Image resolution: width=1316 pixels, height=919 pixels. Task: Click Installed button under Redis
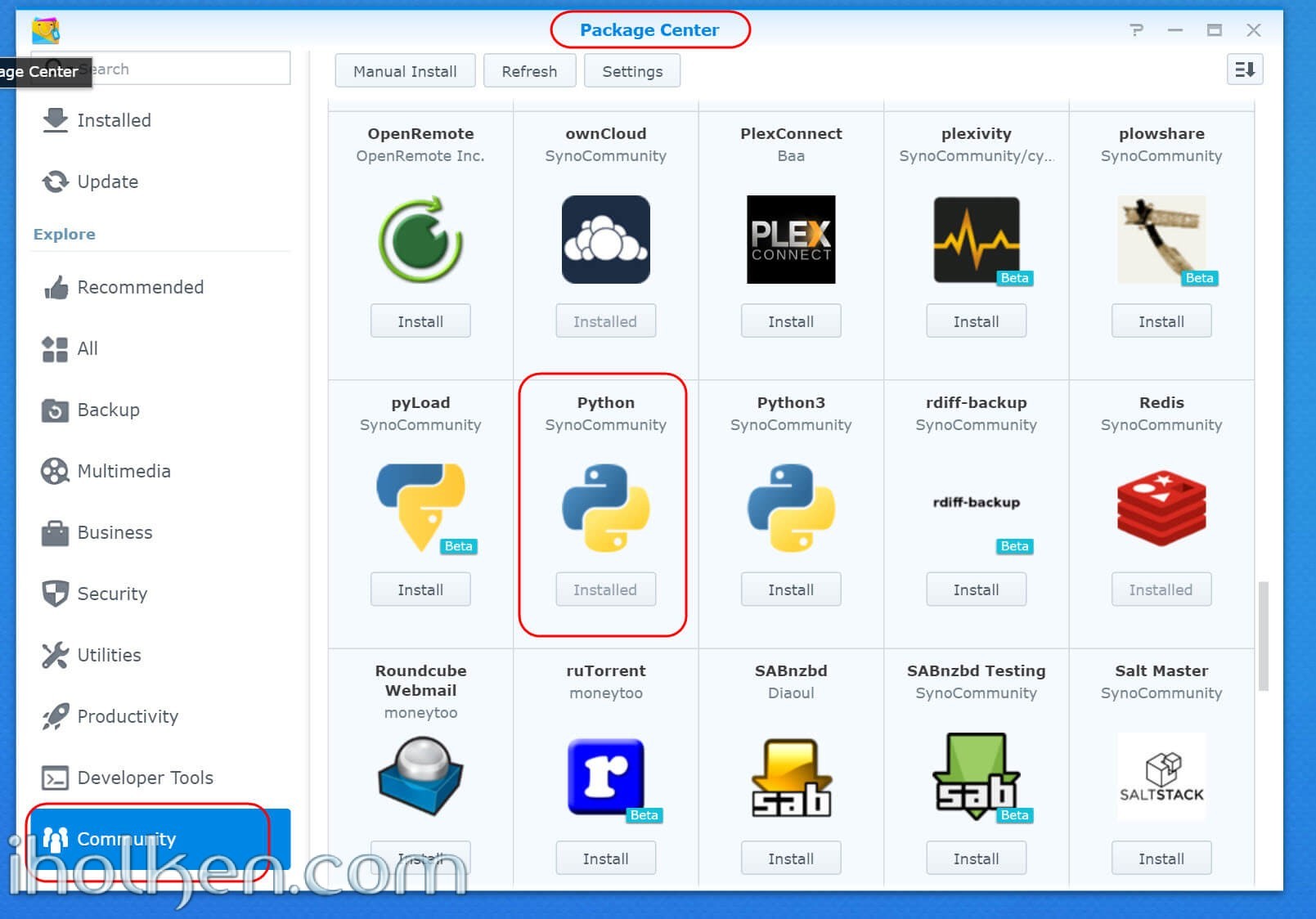pos(1161,590)
